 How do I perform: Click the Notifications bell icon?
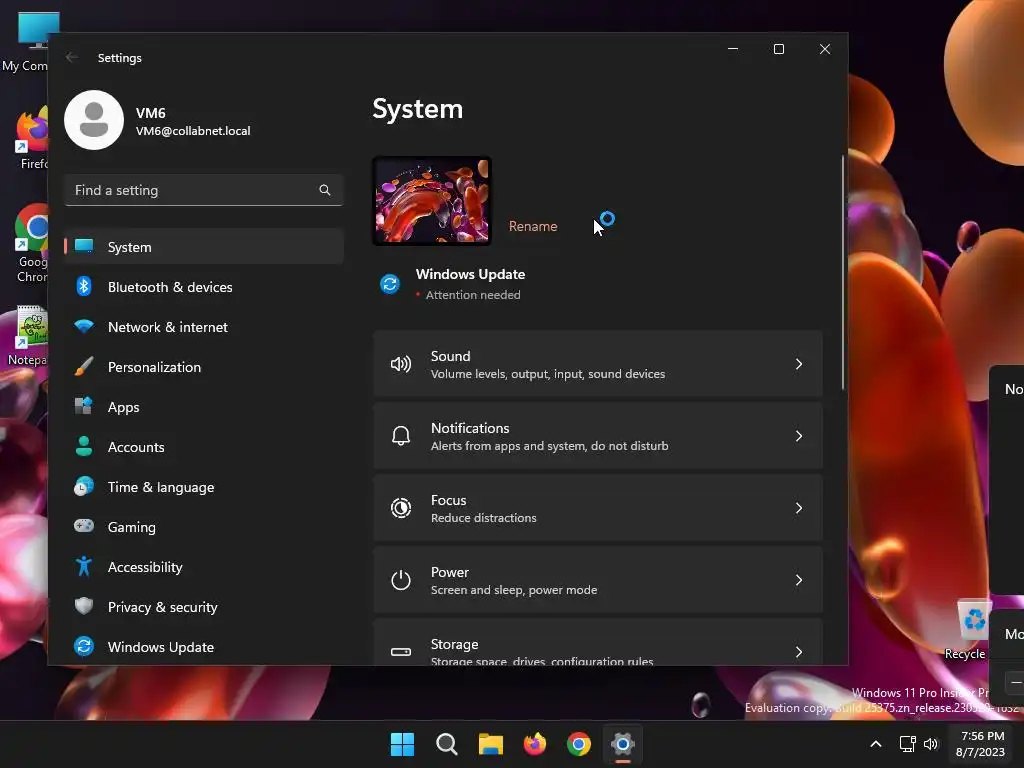pos(401,436)
